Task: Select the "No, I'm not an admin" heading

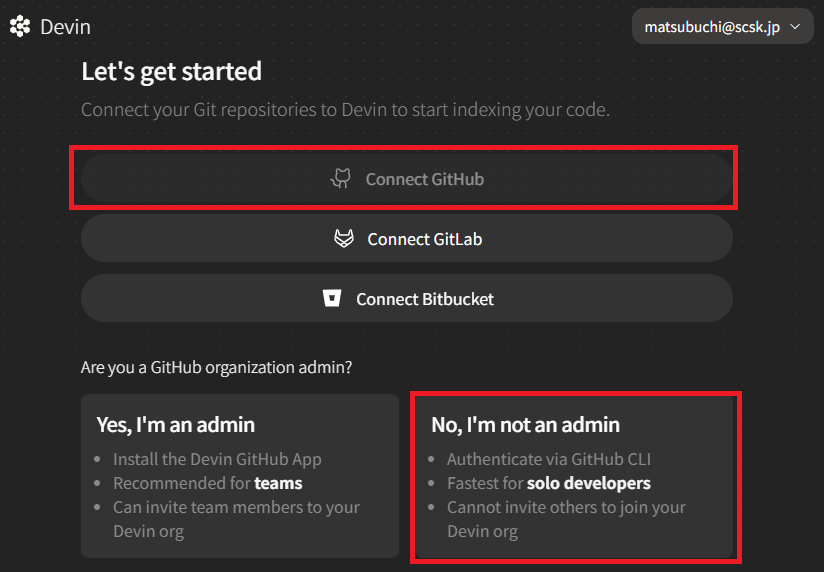Action: [525, 424]
